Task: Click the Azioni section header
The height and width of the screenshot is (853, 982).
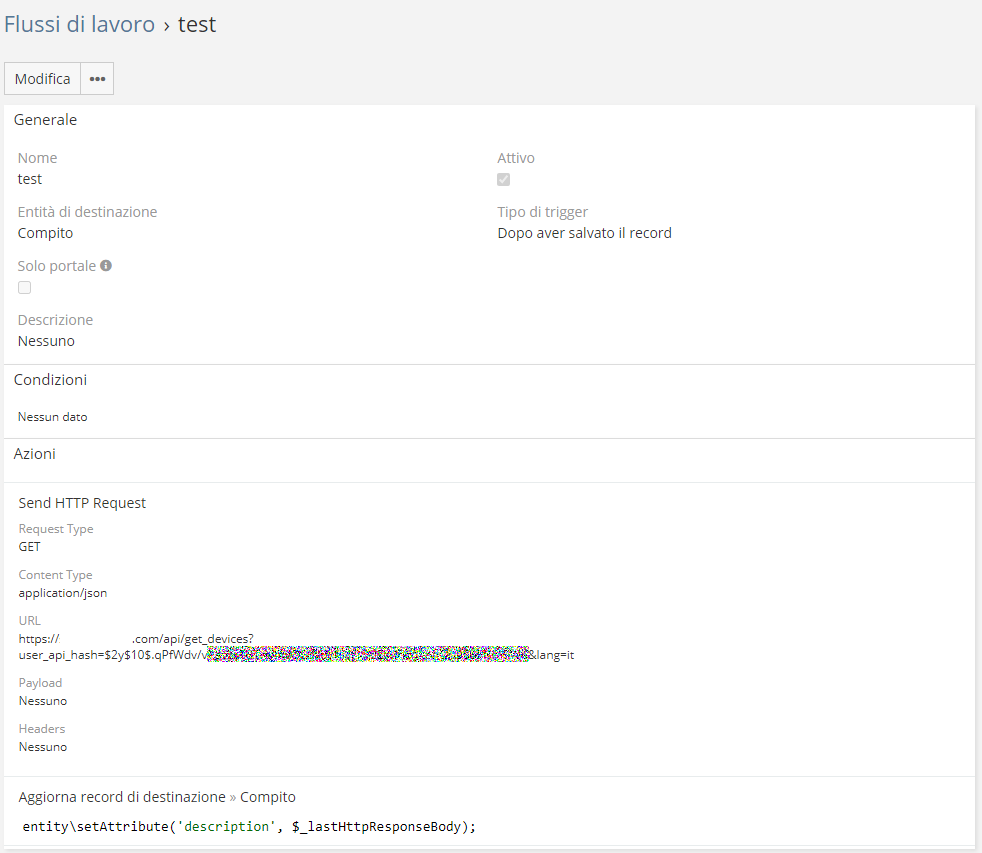Action: pyautogui.click(x=35, y=454)
